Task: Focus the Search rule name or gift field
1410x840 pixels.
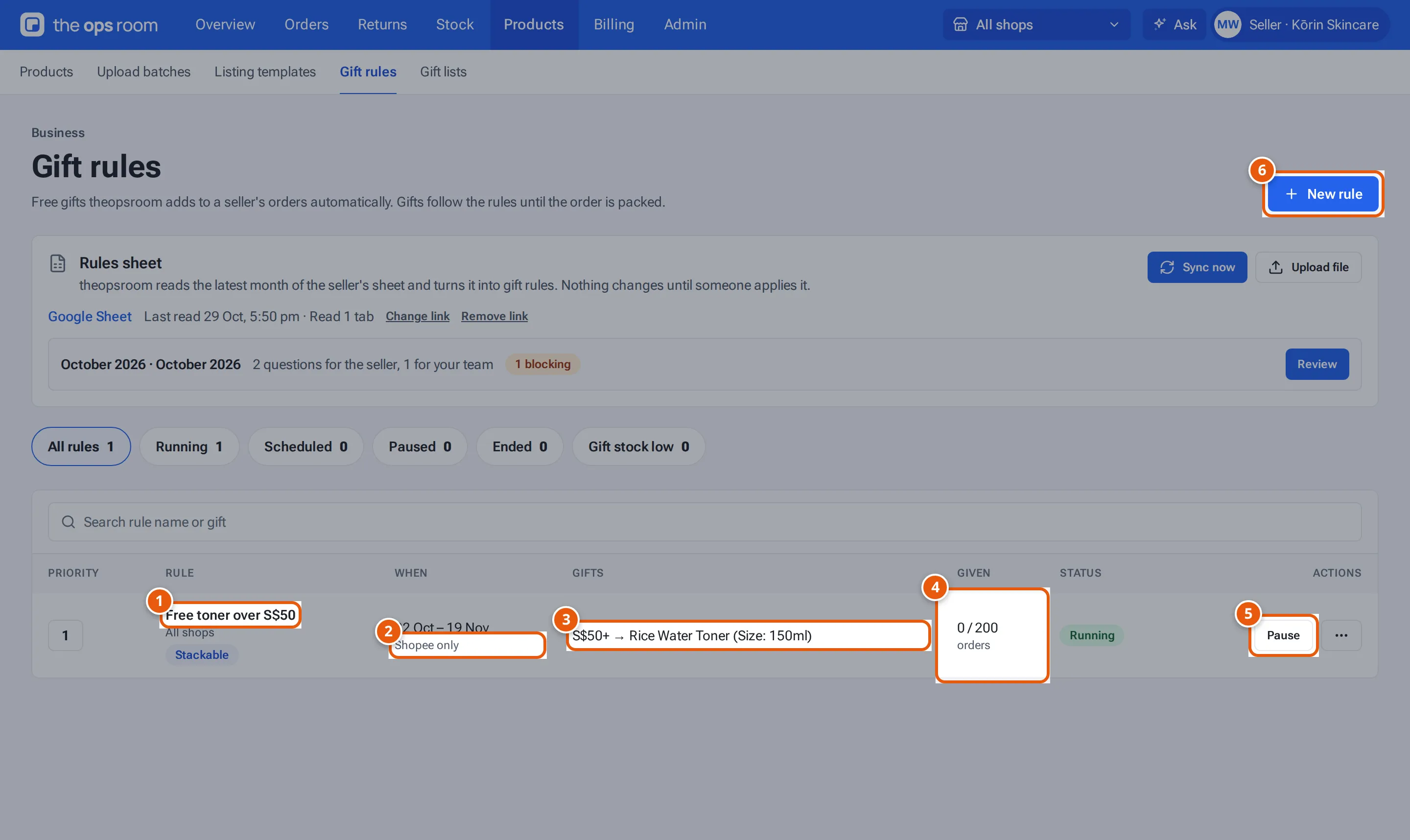Action: click(x=704, y=521)
